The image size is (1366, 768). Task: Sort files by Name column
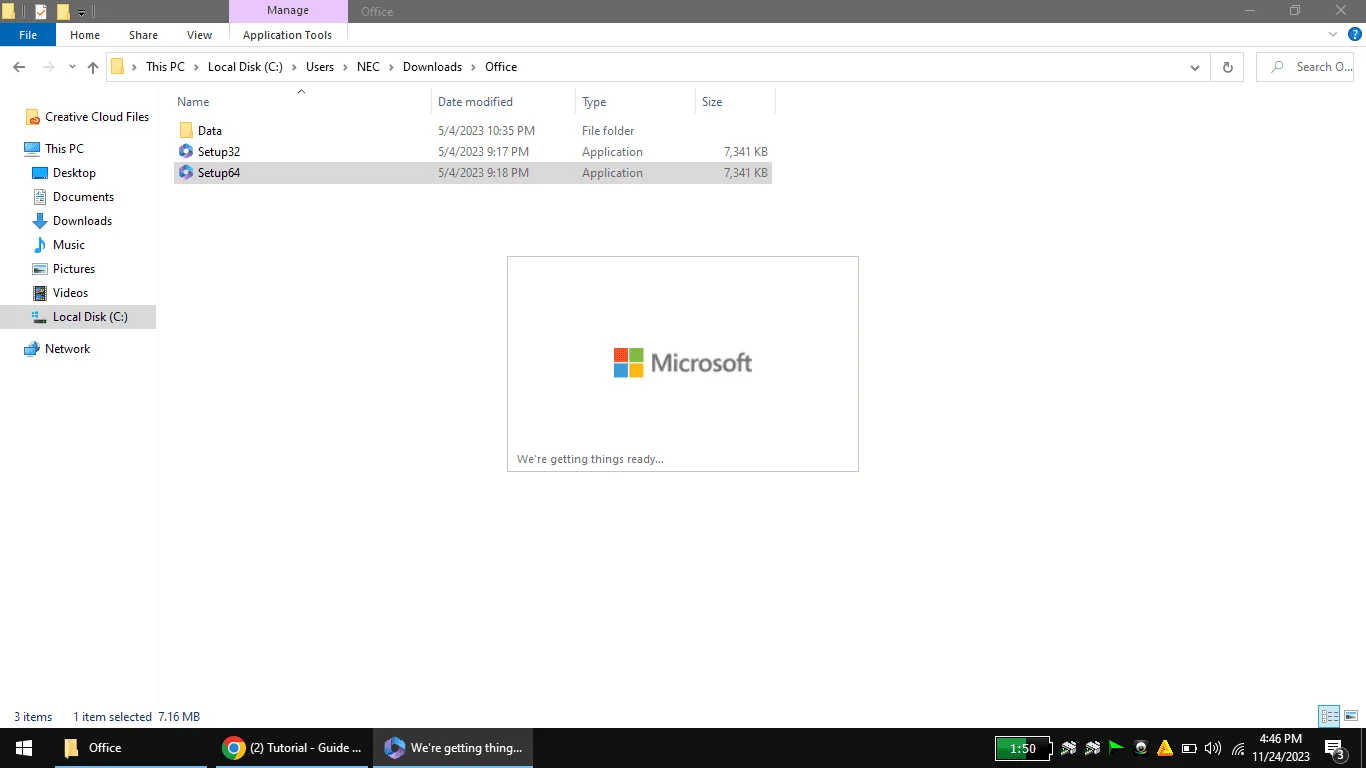[302, 102]
